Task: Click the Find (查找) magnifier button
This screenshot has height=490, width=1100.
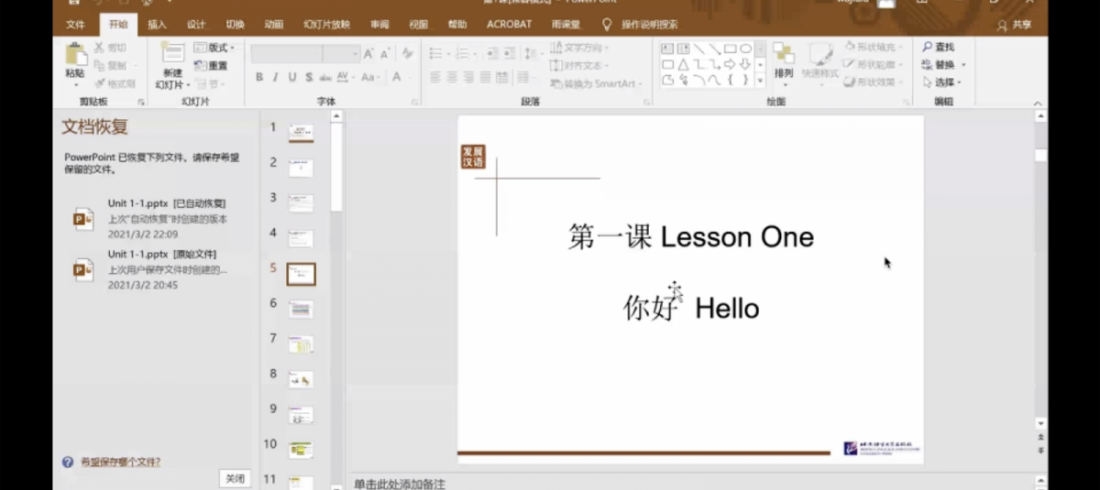Action: [x=939, y=47]
